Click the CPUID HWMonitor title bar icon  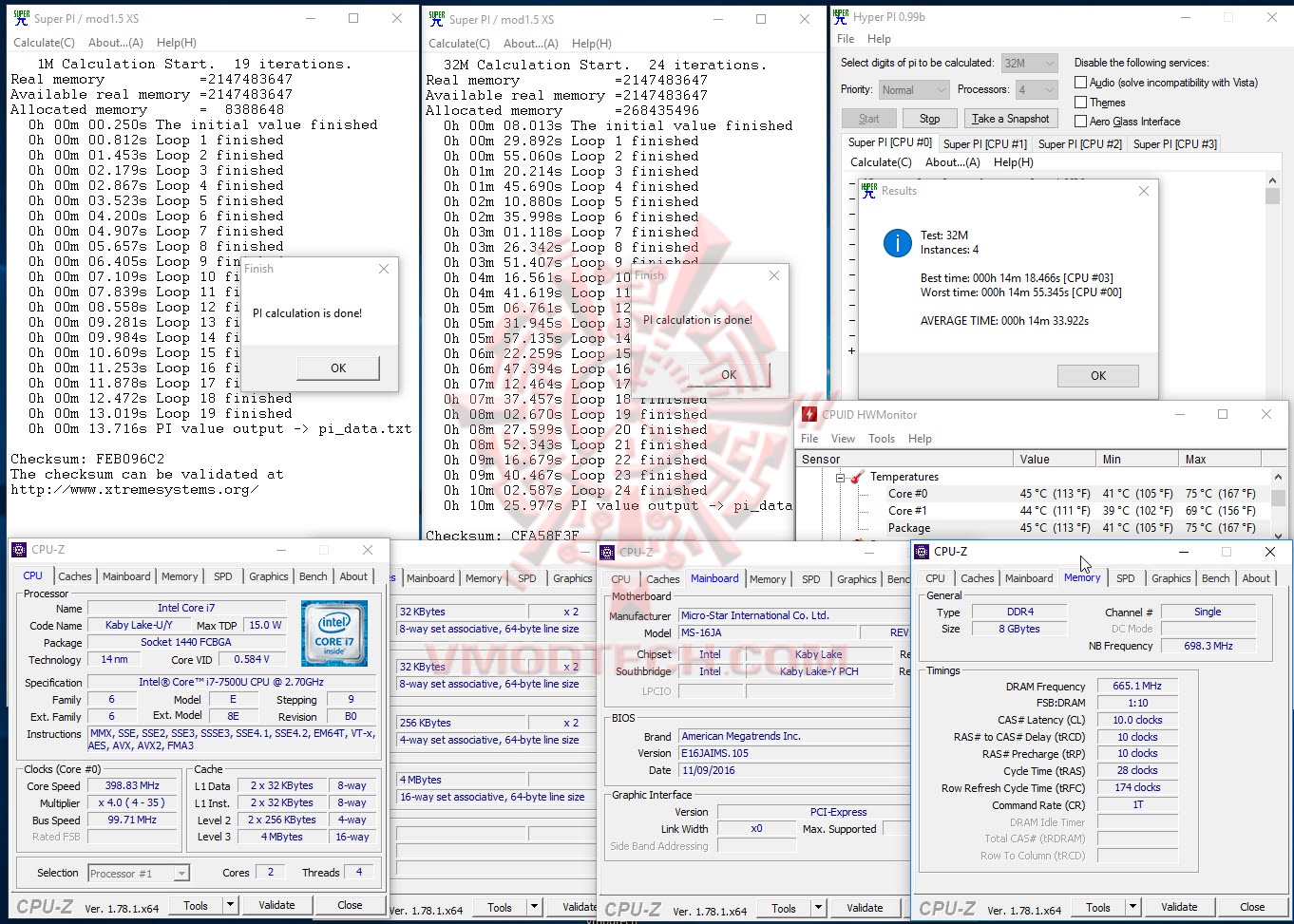click(809, 414)
